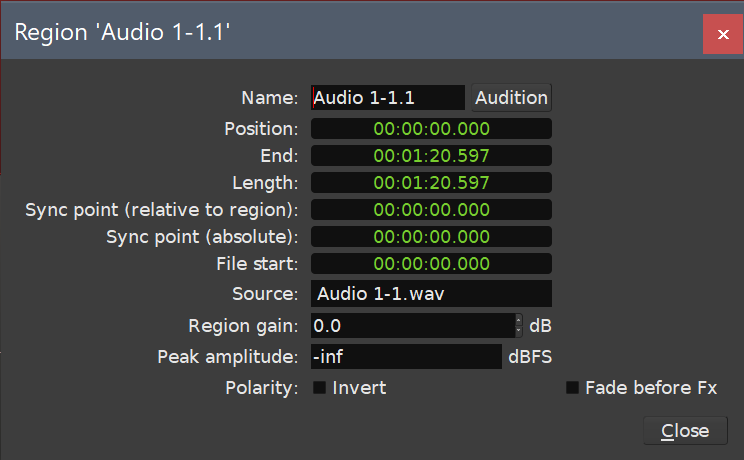Click the End timecode display
Image resolution: width=744 pixels, height=460 pixels.
tap(431, 156)
